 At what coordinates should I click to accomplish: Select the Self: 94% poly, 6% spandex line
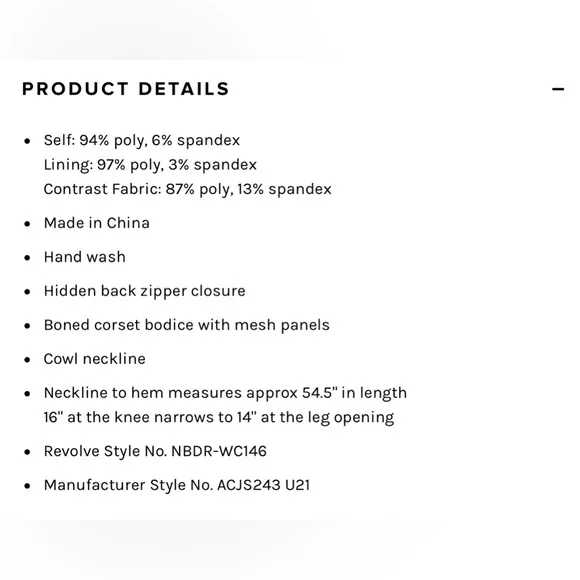142,141
